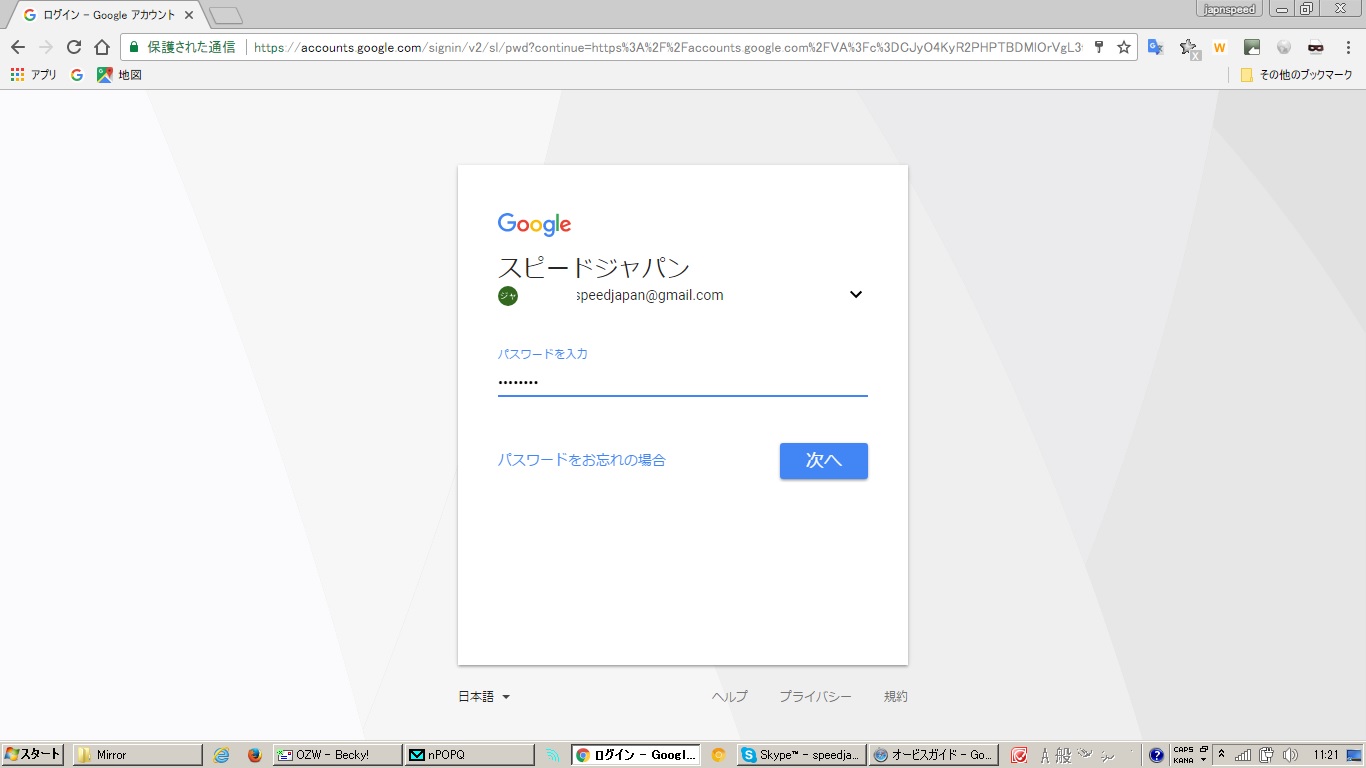Open the blue help tray icon
The height and width of the screenshot is (768, 1366).
(1157, 755)
